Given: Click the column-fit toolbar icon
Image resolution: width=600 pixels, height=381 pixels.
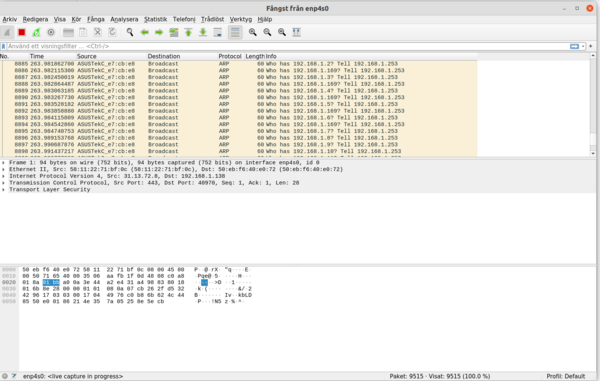Looking at the screenshot, I should point(297,33).
